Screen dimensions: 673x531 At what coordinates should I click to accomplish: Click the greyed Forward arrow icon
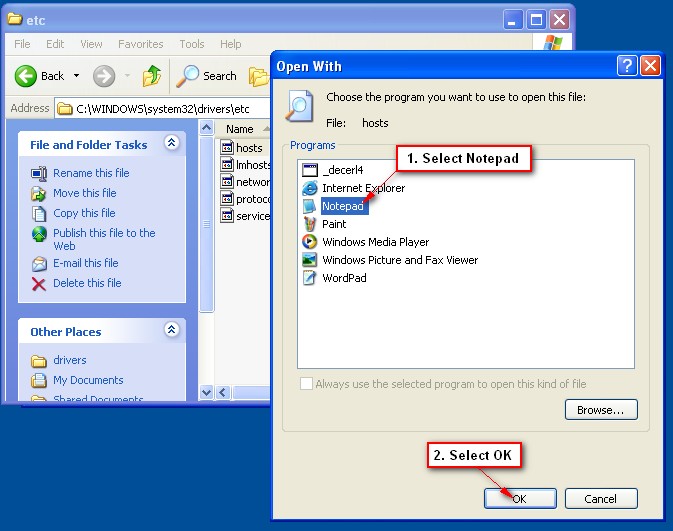pos(104,76)
